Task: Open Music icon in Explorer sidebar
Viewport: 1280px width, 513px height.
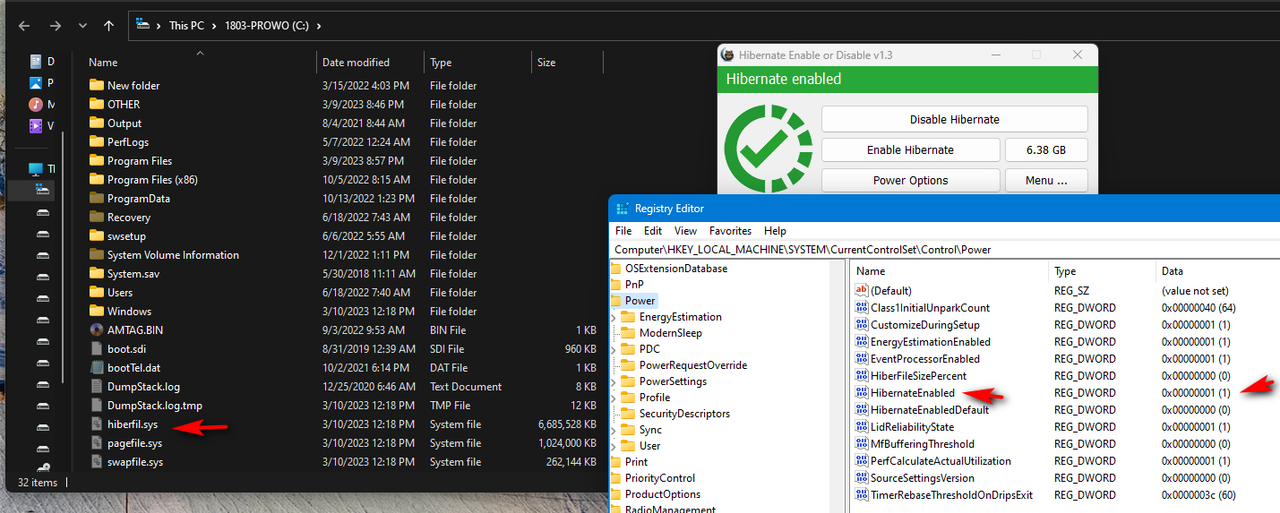Action: tap(36, 104)
